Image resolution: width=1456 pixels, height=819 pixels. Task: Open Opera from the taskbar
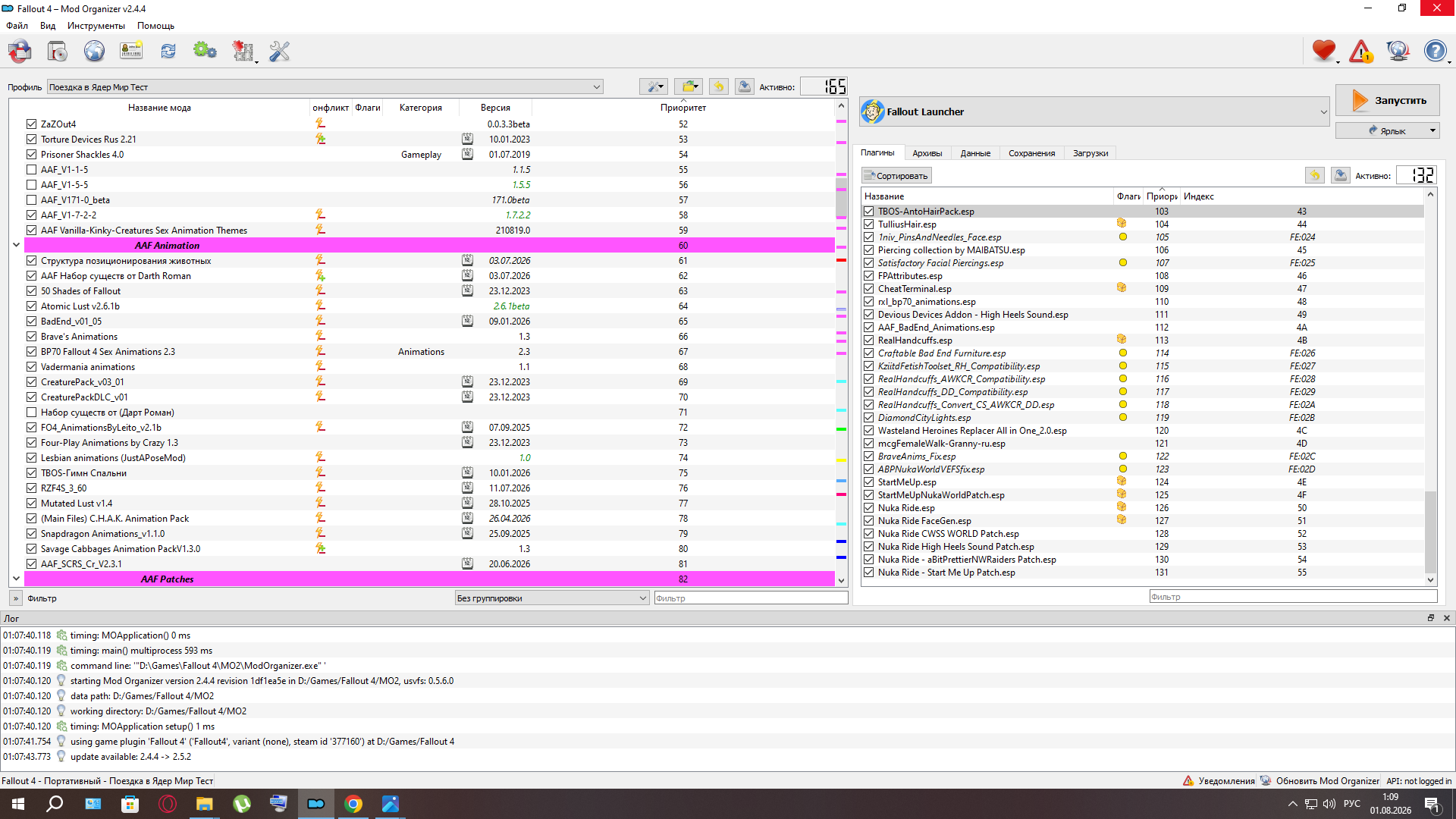click(168, 804)
